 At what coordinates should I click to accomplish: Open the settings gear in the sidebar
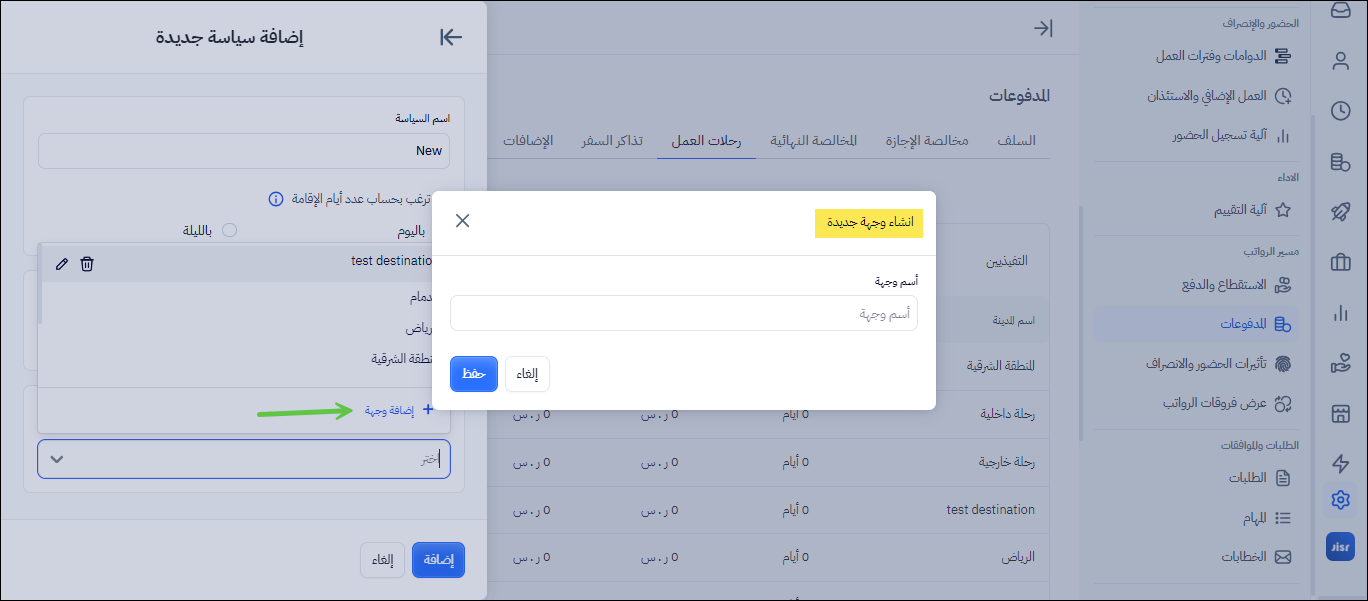click(1341, 500)
